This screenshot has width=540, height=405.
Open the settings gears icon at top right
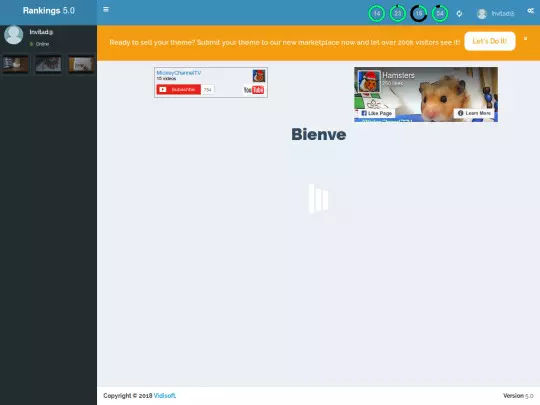click(530, 11)
